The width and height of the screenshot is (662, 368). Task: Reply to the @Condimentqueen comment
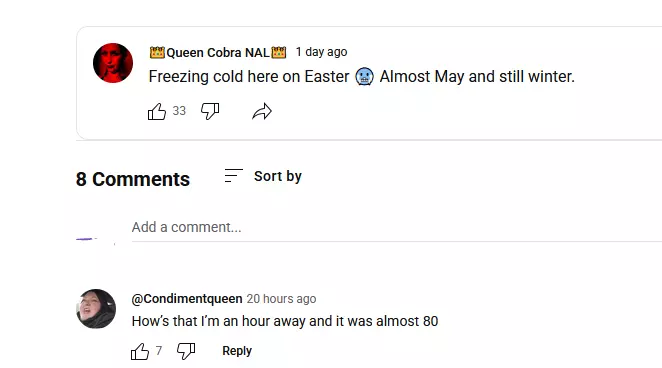pos(237,351)
